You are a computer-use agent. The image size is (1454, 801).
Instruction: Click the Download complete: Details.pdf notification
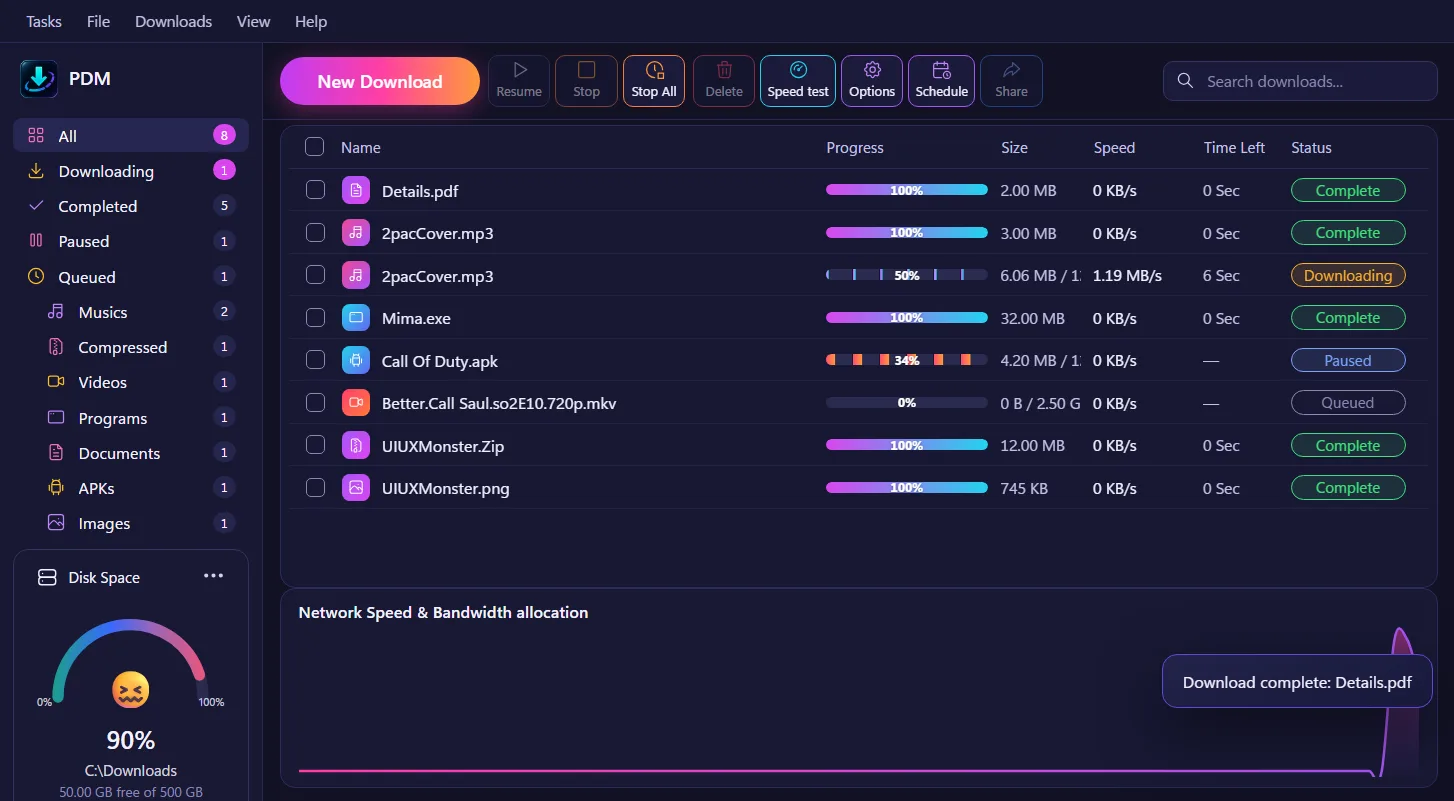[x=1298, y=682]
